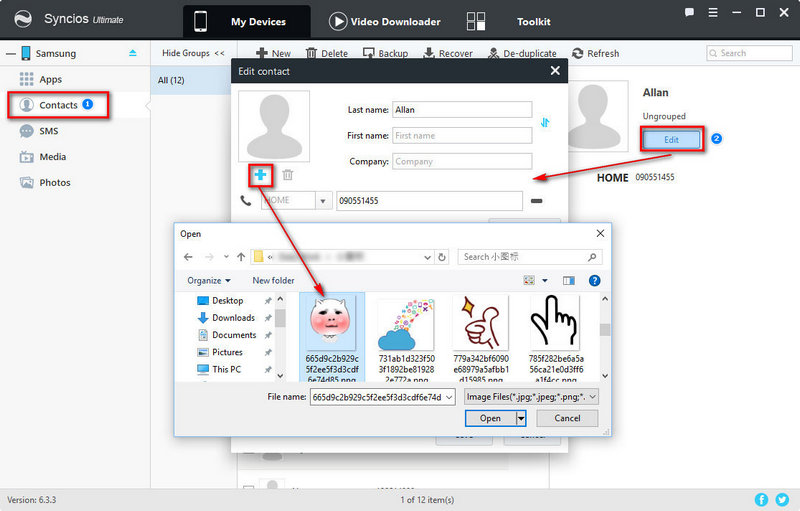Click the contact avatar placeholder in dialog
Viewport: 800px width, 511px height.
coord(274,126)
